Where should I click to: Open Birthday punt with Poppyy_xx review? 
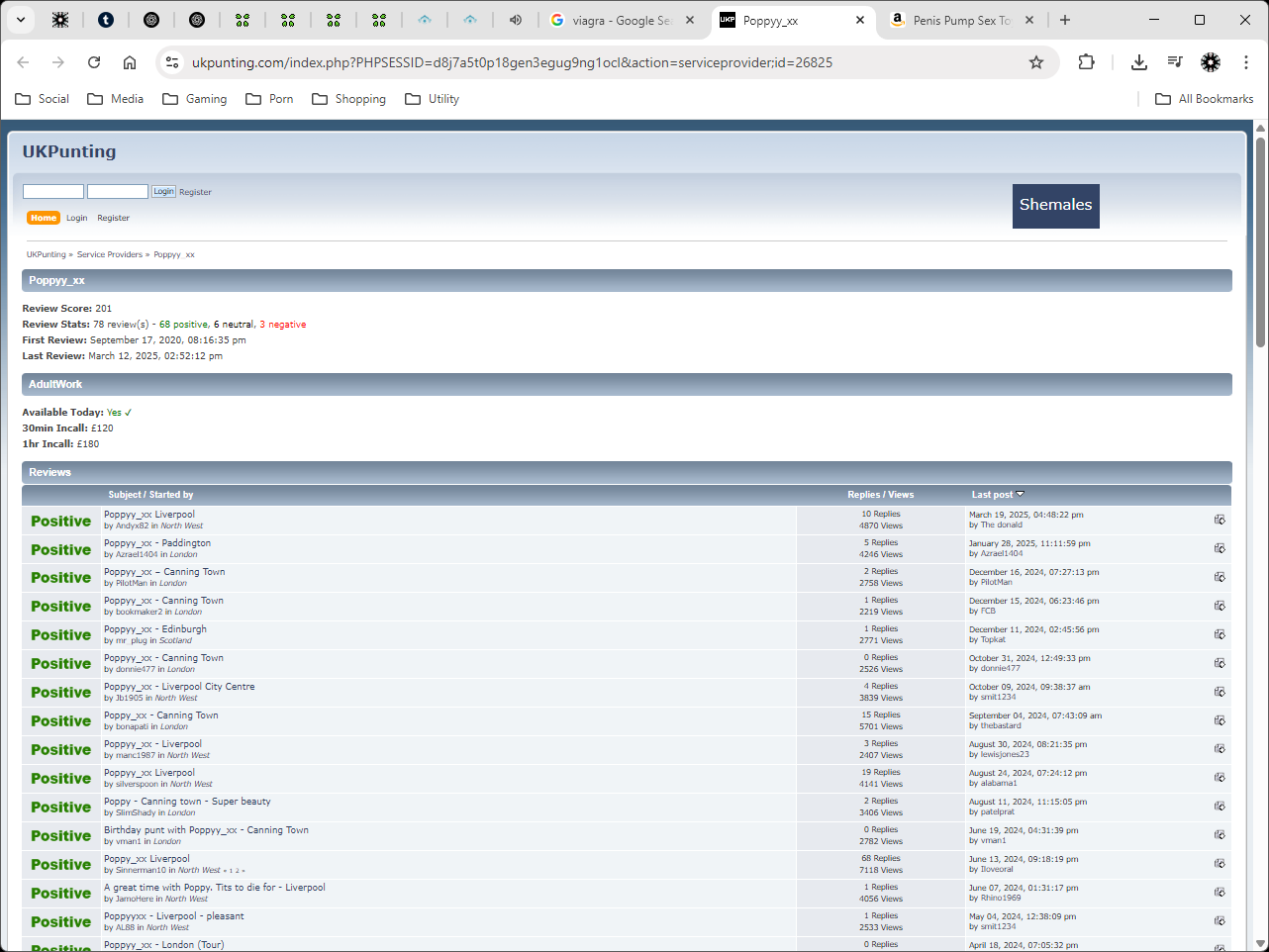coord(206,830)
